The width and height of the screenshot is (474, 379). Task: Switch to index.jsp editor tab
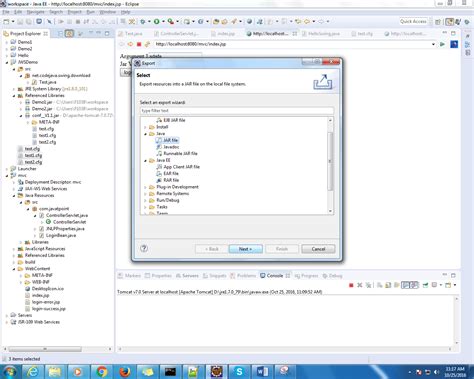click(223, 34)
